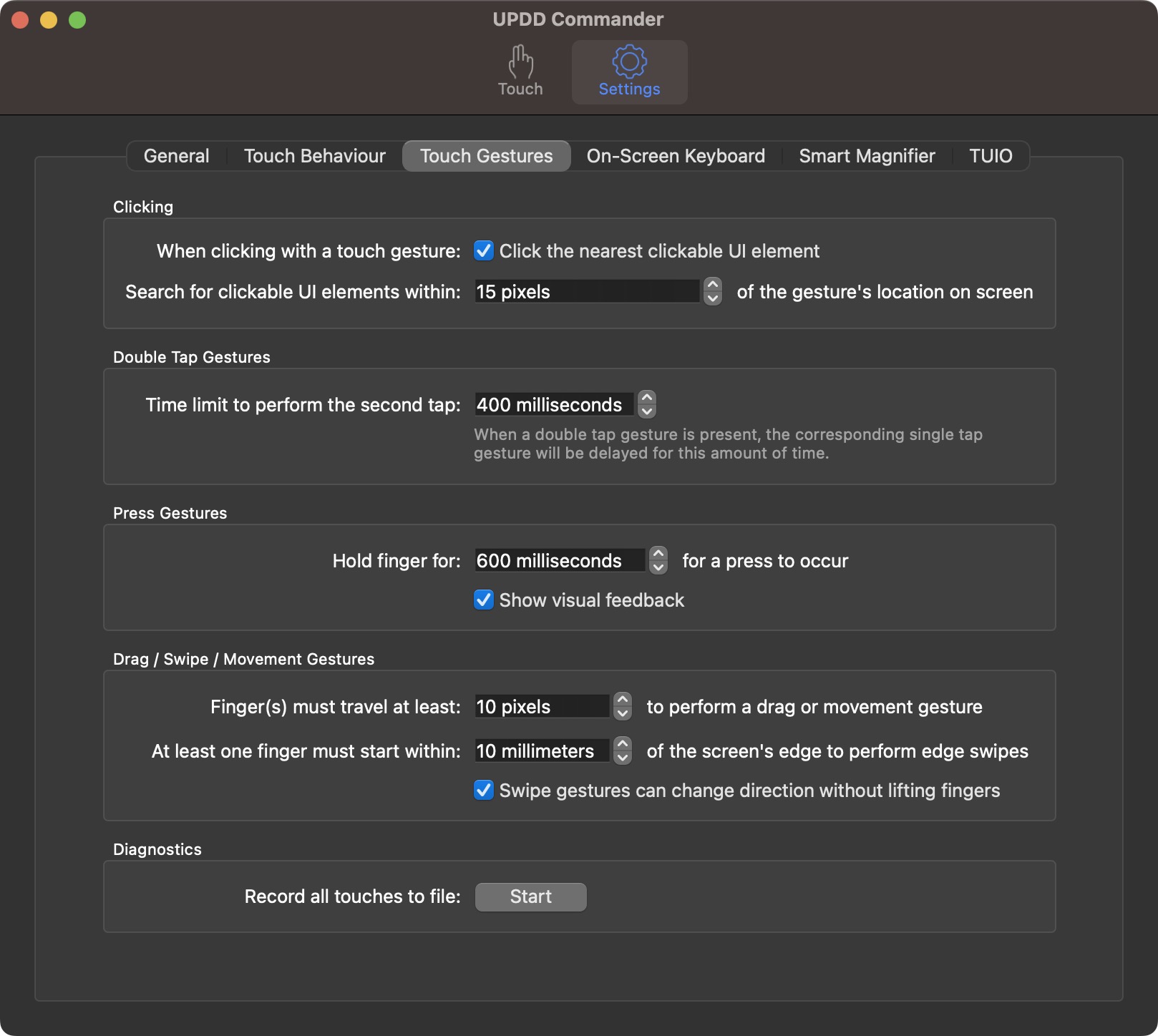1158x1036 pixels.
Task: Click the 'Double Tap Gestures' heading
Action: [x=192, y=357]
